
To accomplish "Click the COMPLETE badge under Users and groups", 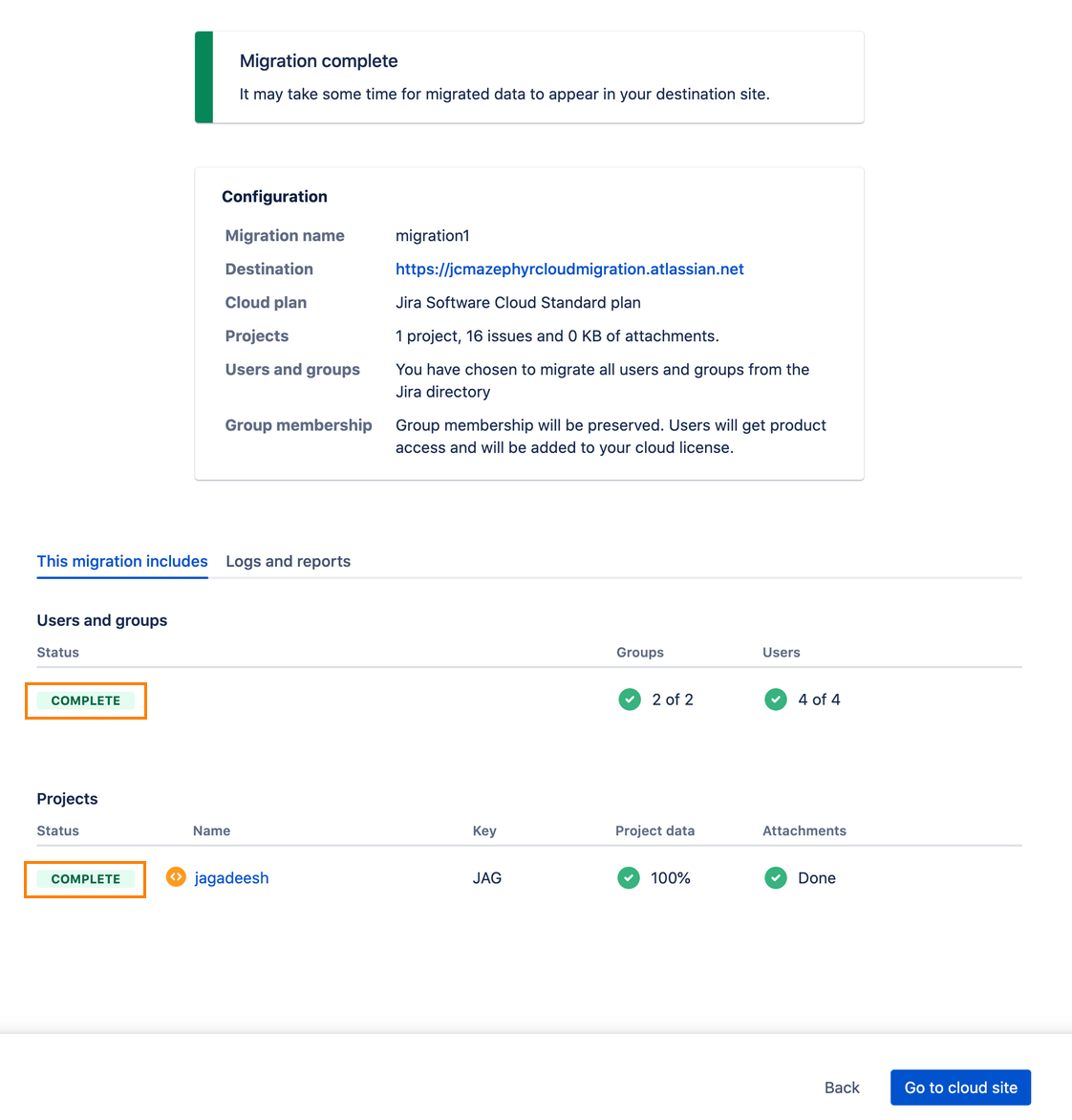I will (x=86, y=700).
